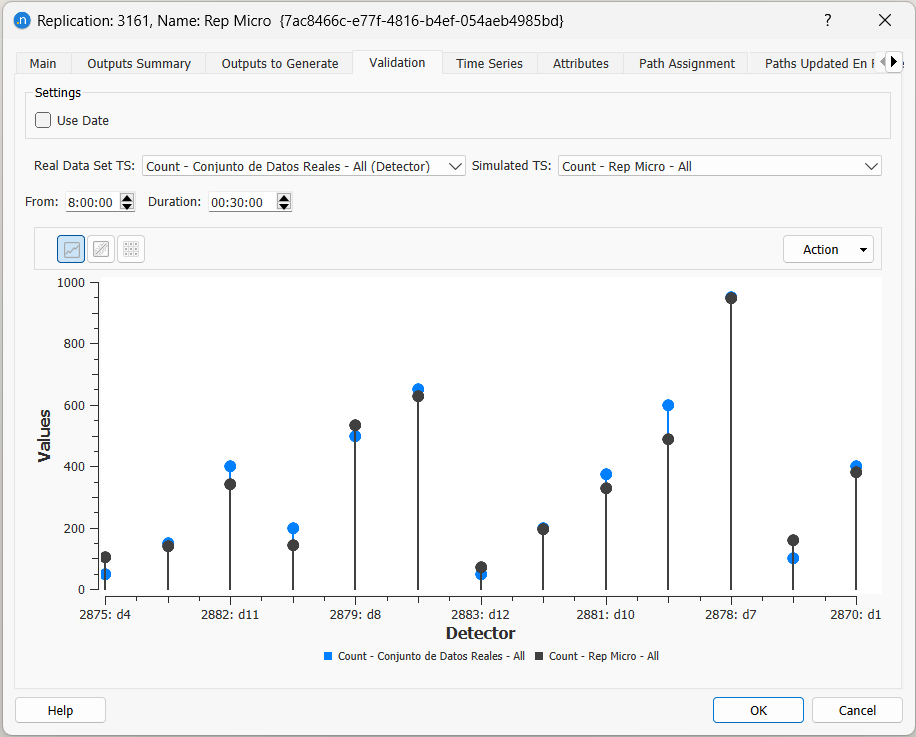Enable the Use Date checkbox
The height and width of the screenshot is (737, 916).
coord(42,119)
